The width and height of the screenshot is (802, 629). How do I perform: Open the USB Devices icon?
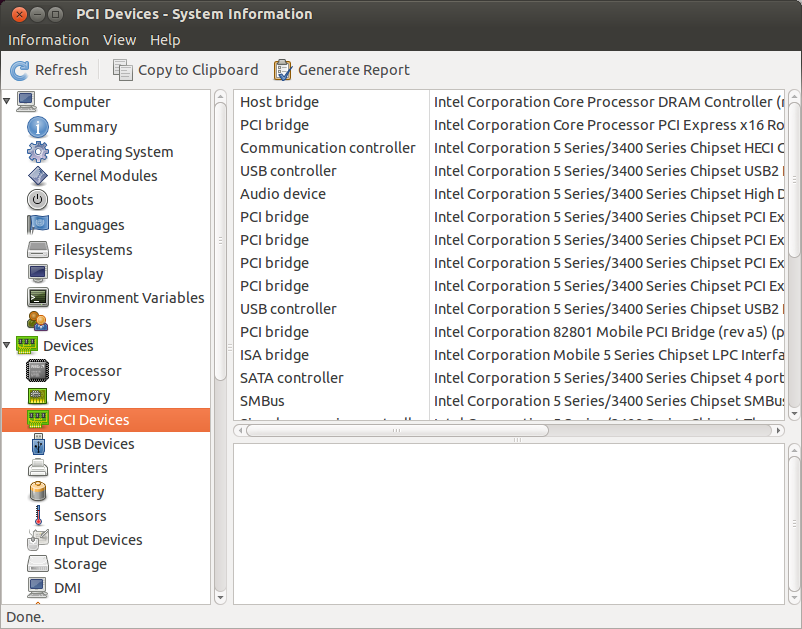(38, 444)
